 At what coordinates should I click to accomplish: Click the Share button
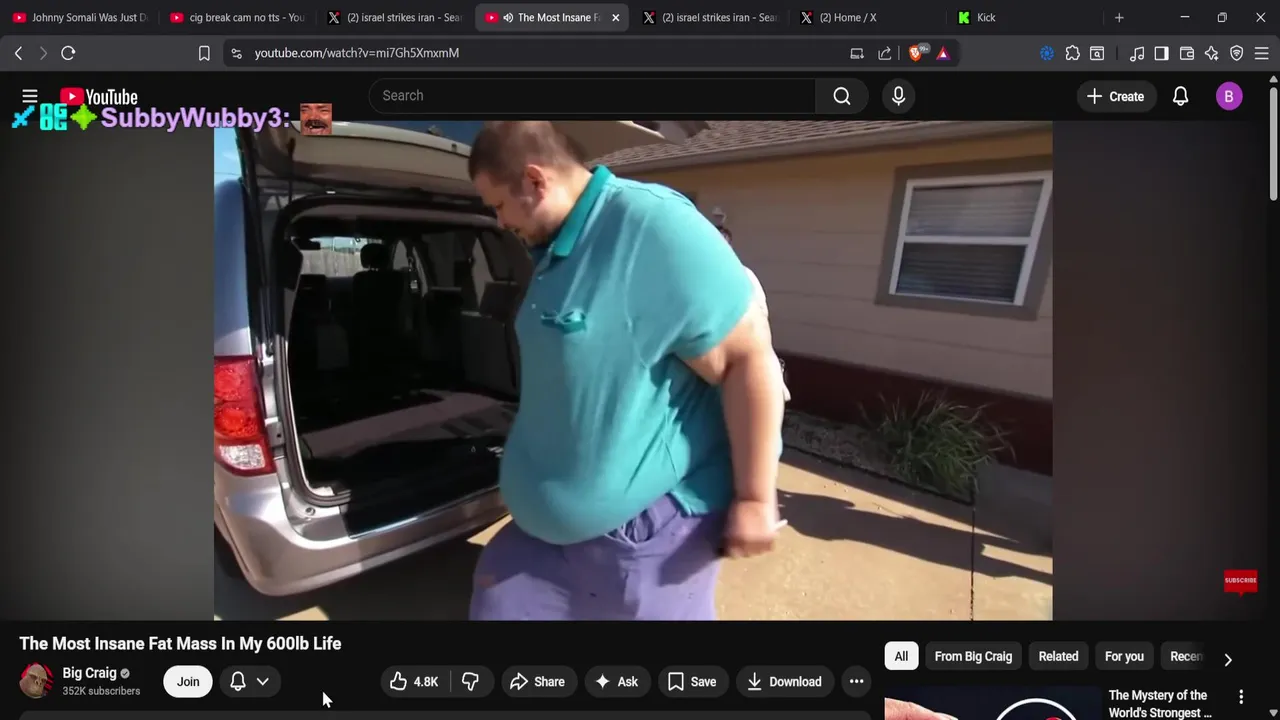pyautogui.click(x=537, y=682)
